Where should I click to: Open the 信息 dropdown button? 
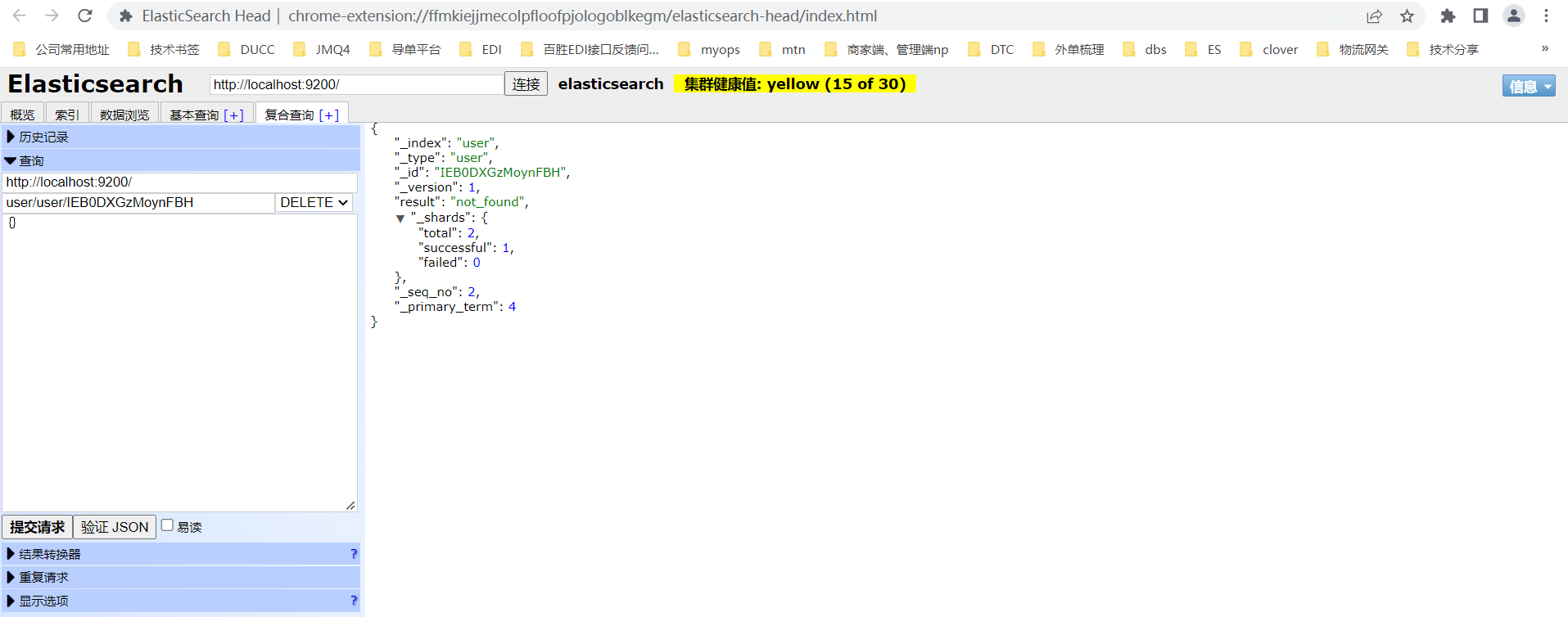[x=1528, y=86]
